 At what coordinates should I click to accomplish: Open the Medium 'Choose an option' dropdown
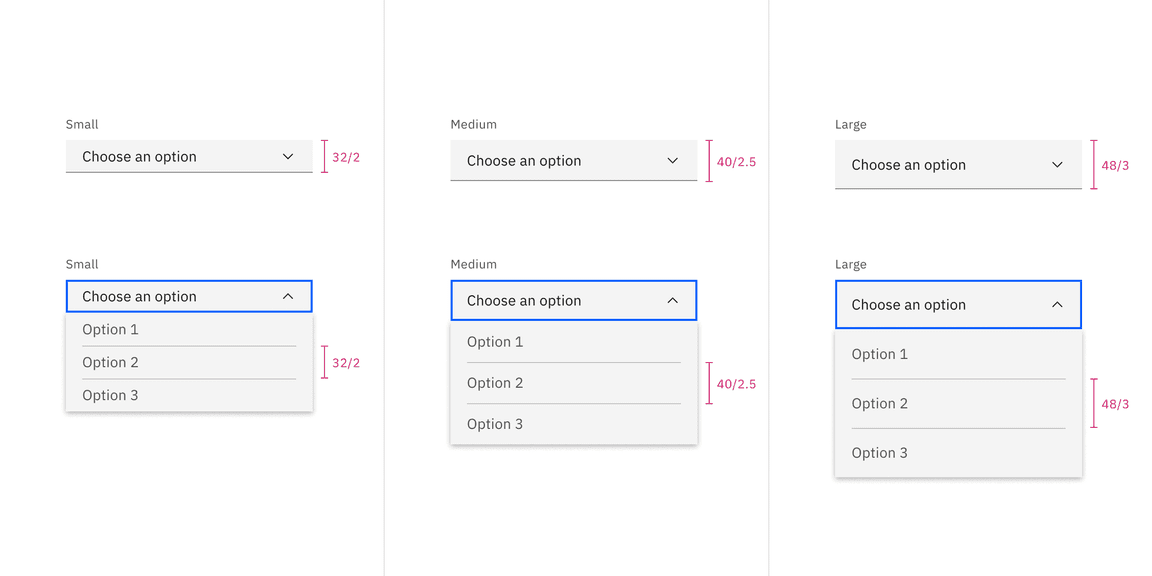point(560,161)
